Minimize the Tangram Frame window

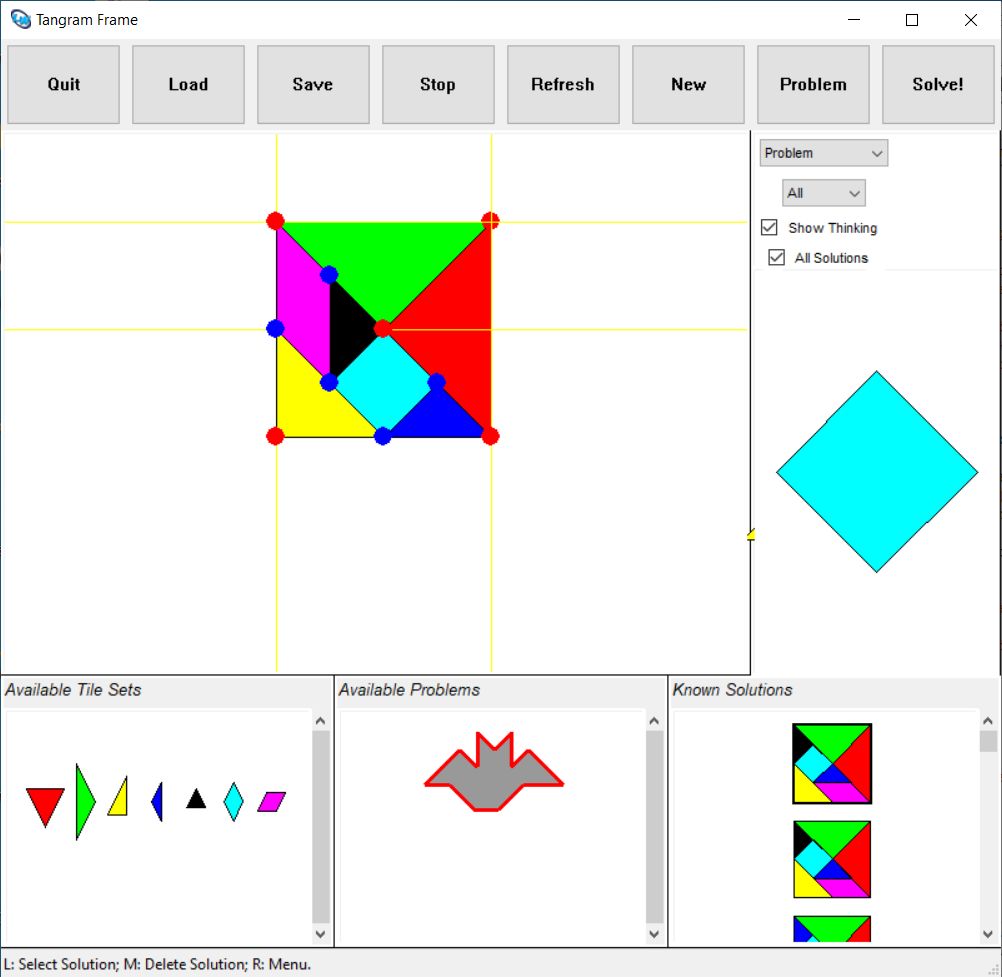(854, 20)
